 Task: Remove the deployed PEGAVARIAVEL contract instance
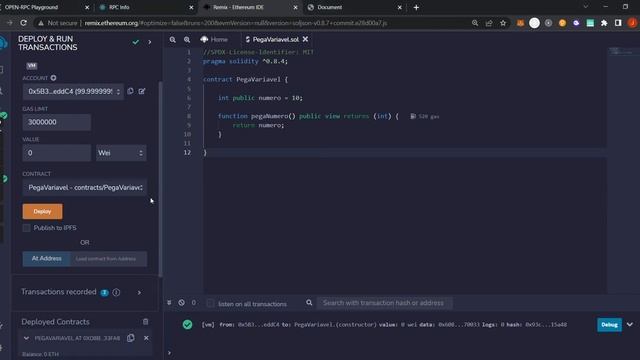pos(146,338)
